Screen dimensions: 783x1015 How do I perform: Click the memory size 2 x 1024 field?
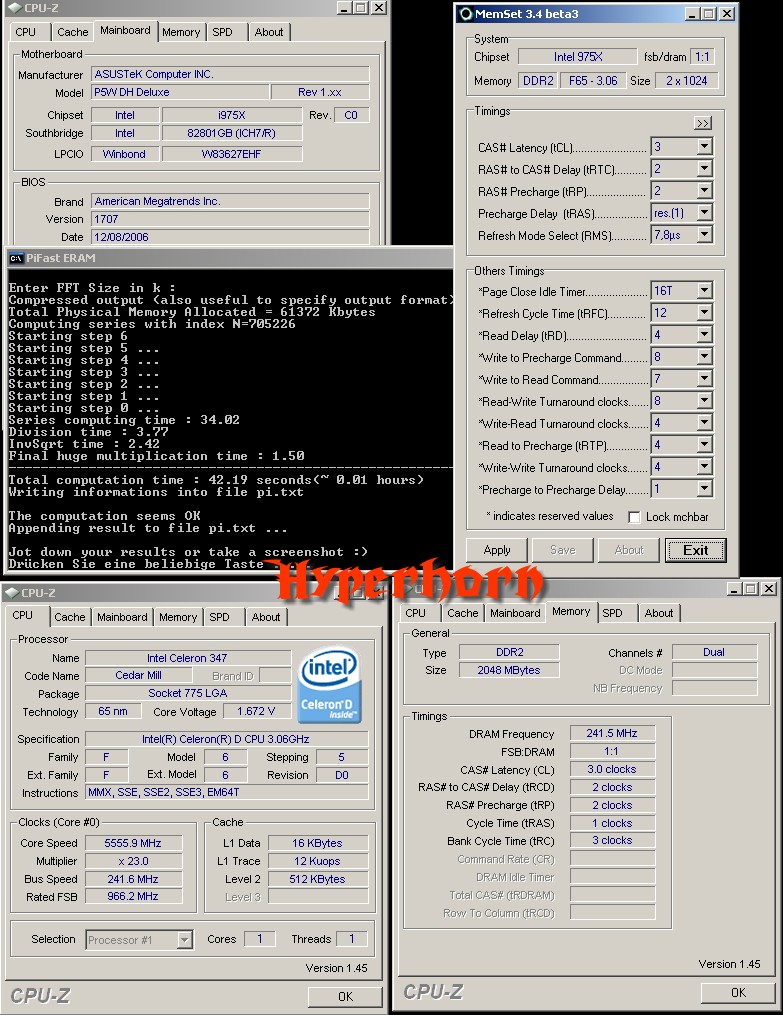(686, 80)
